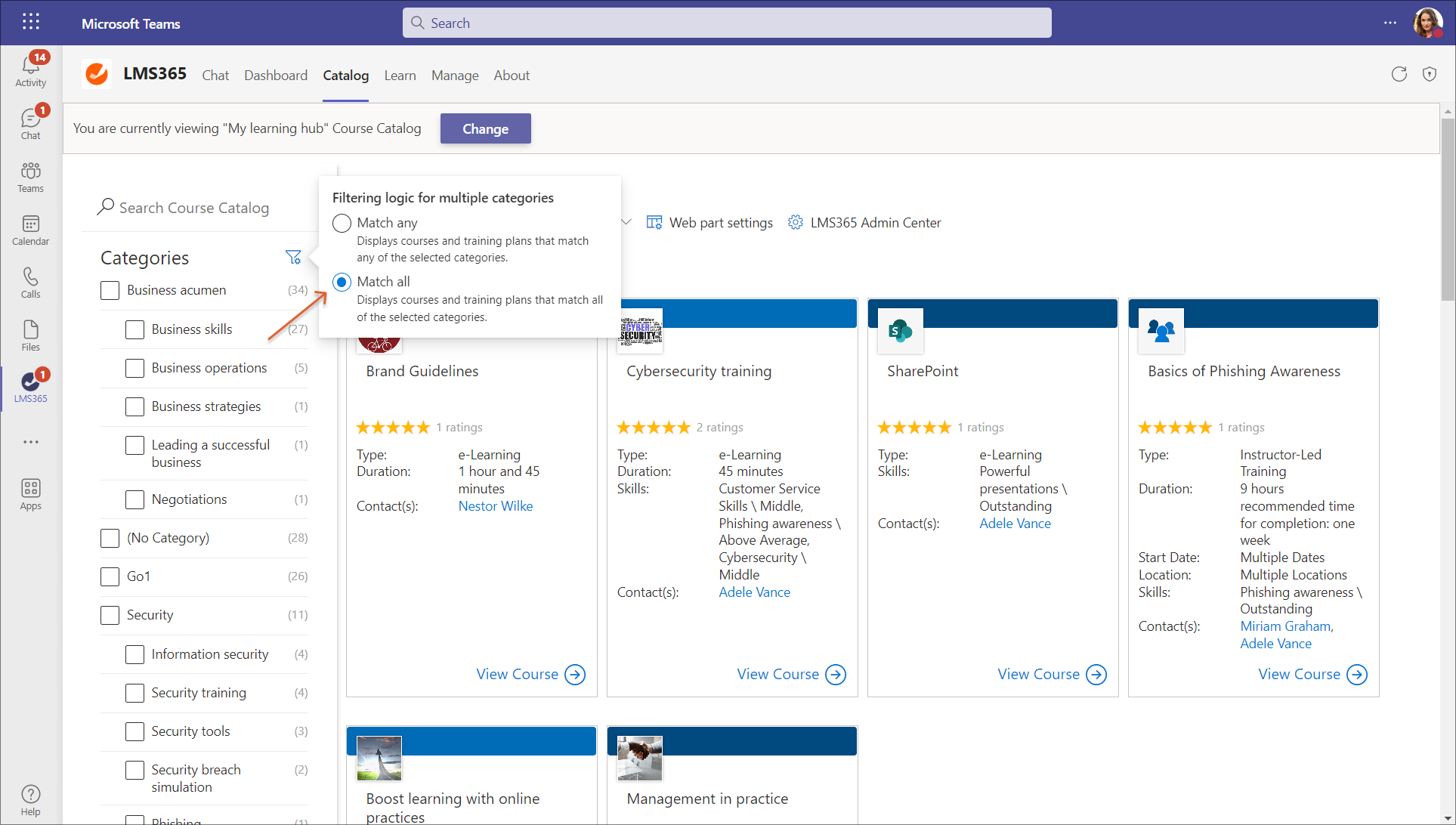Check the Information security category

tap(134, 654)
